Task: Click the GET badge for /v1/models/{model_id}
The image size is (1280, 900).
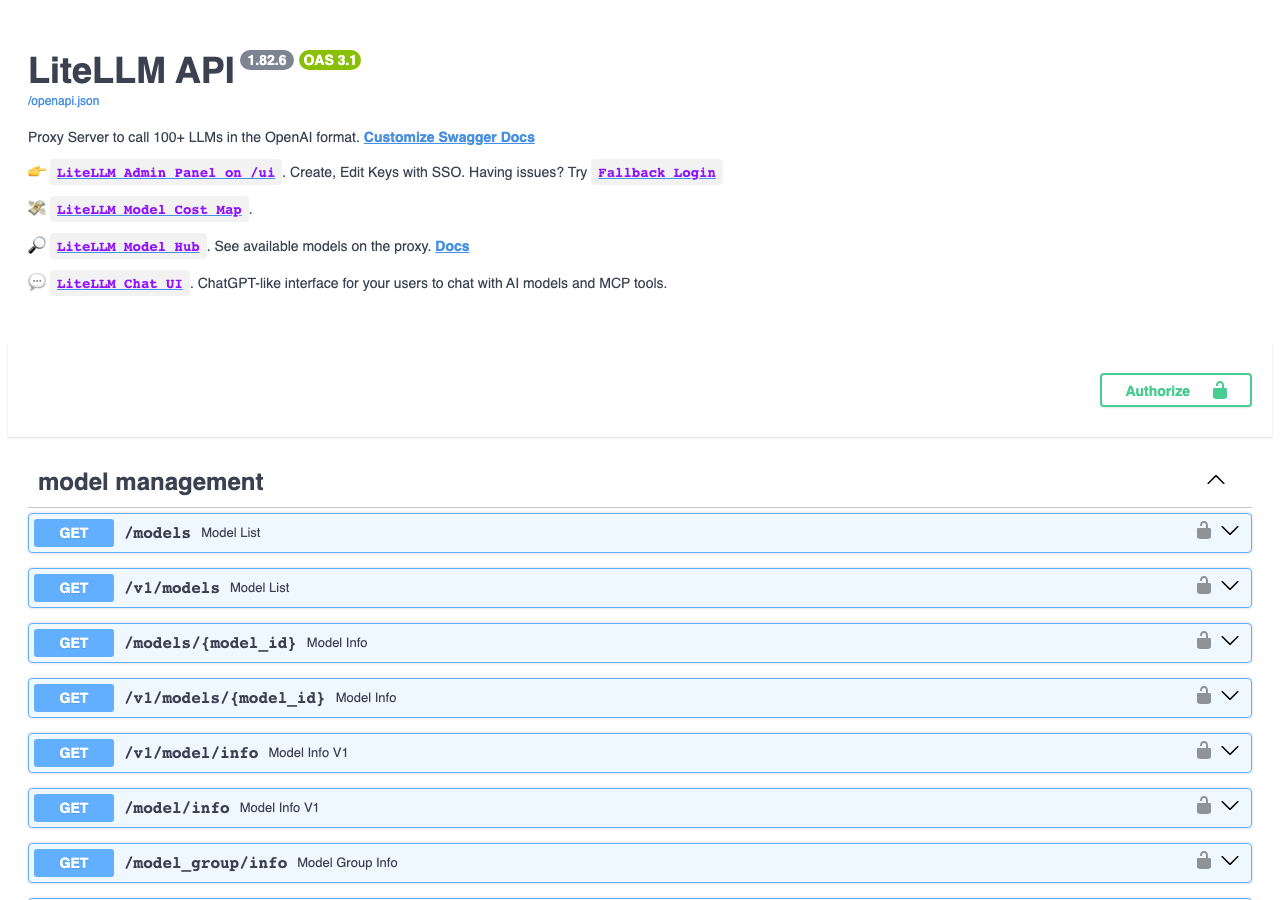Action: pos(74,698)
